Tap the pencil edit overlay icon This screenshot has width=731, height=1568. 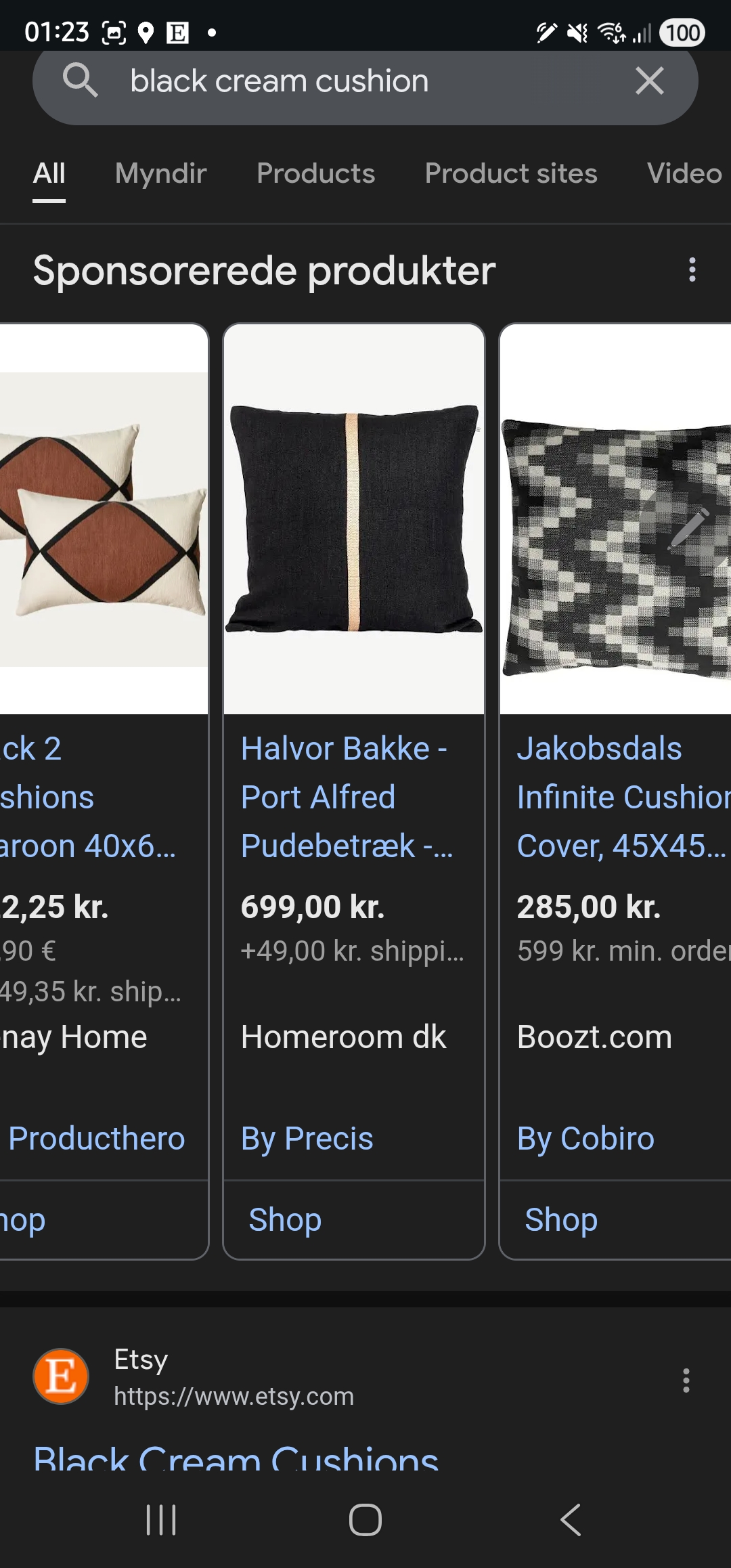[688, 528]
